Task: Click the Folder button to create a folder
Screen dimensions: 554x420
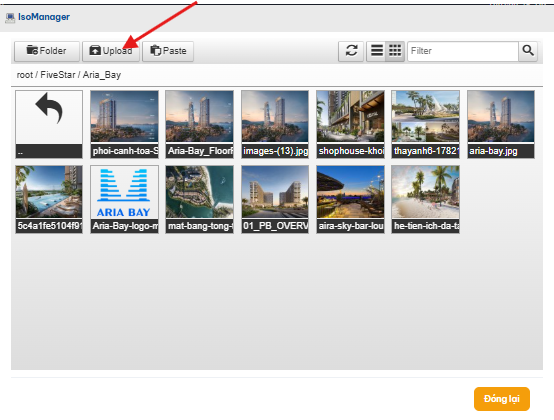Action: pos(47,51)
